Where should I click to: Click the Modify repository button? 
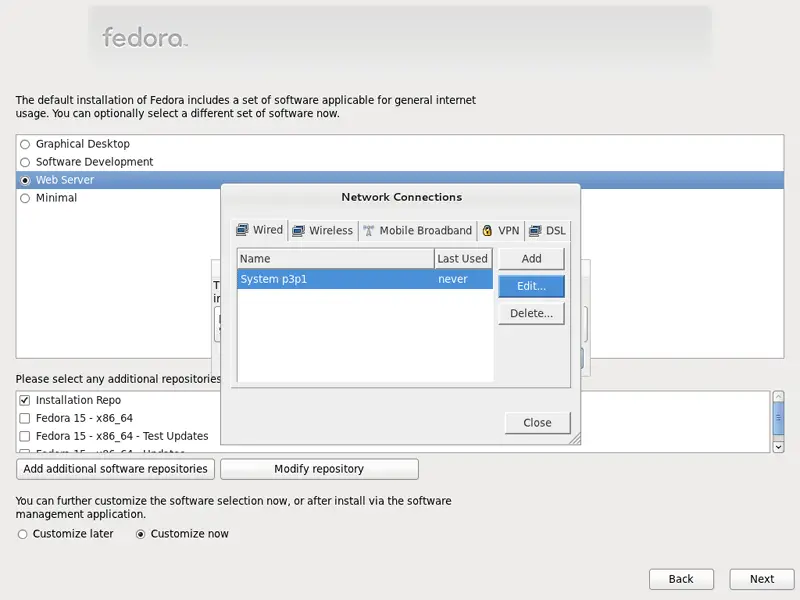[x=319, y=469]
